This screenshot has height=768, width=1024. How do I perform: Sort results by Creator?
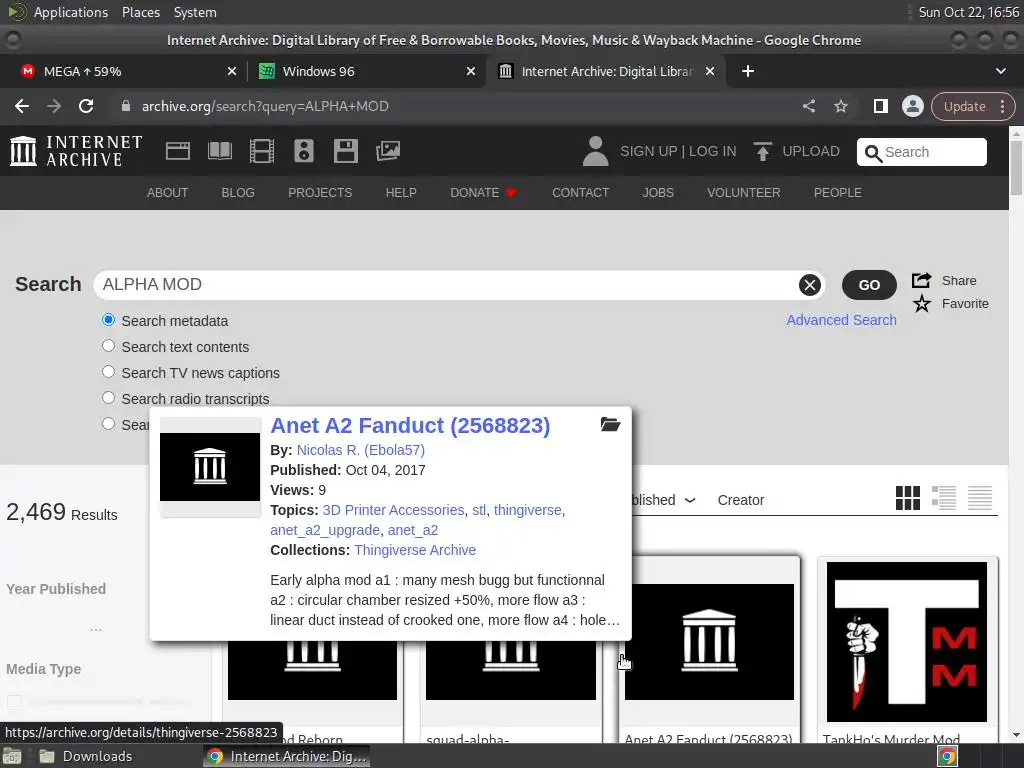(x=741, y=500)
